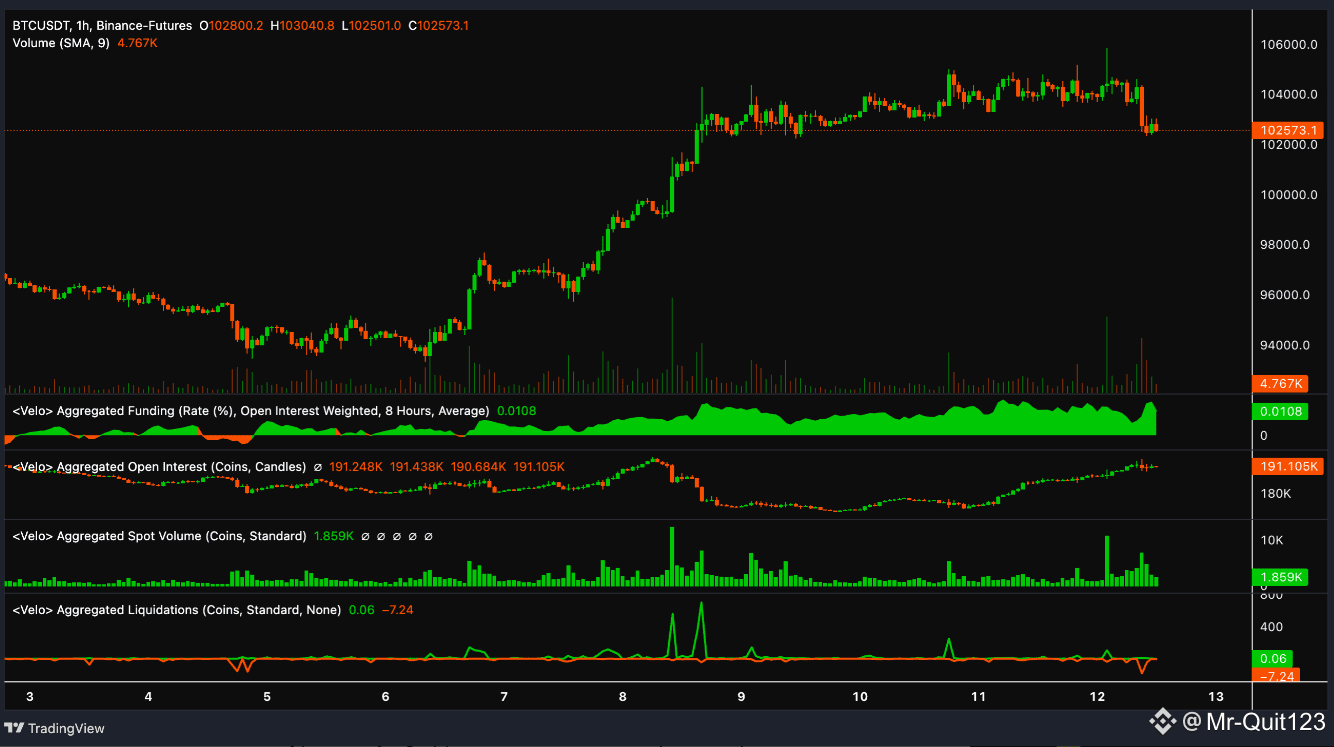Click date 13 on the time axis
The image size is (1334, 747).
click(1216, 696)
